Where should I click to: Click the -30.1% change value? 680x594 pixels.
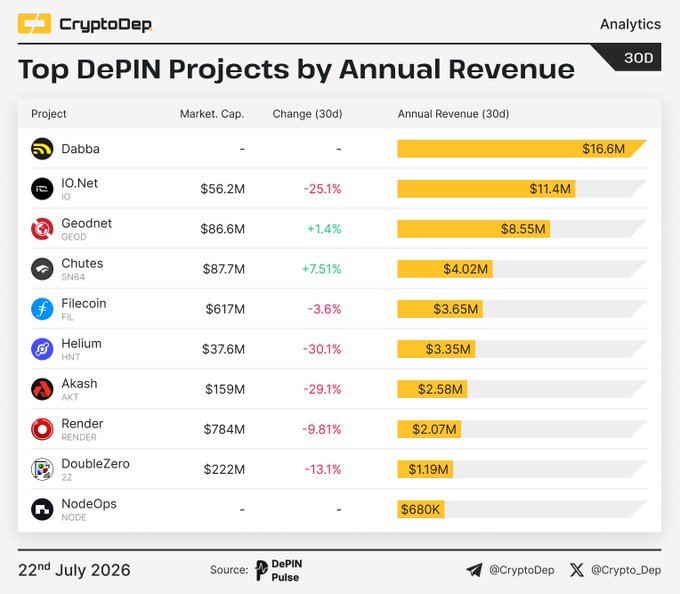click(x=322, y=349)
